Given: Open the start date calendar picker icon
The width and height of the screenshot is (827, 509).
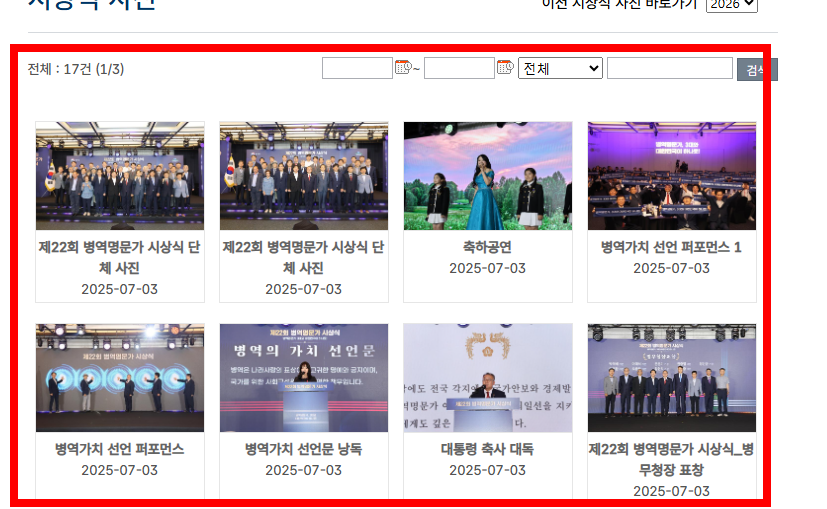Looking at the screenshot, I should (x=403, y=68).
